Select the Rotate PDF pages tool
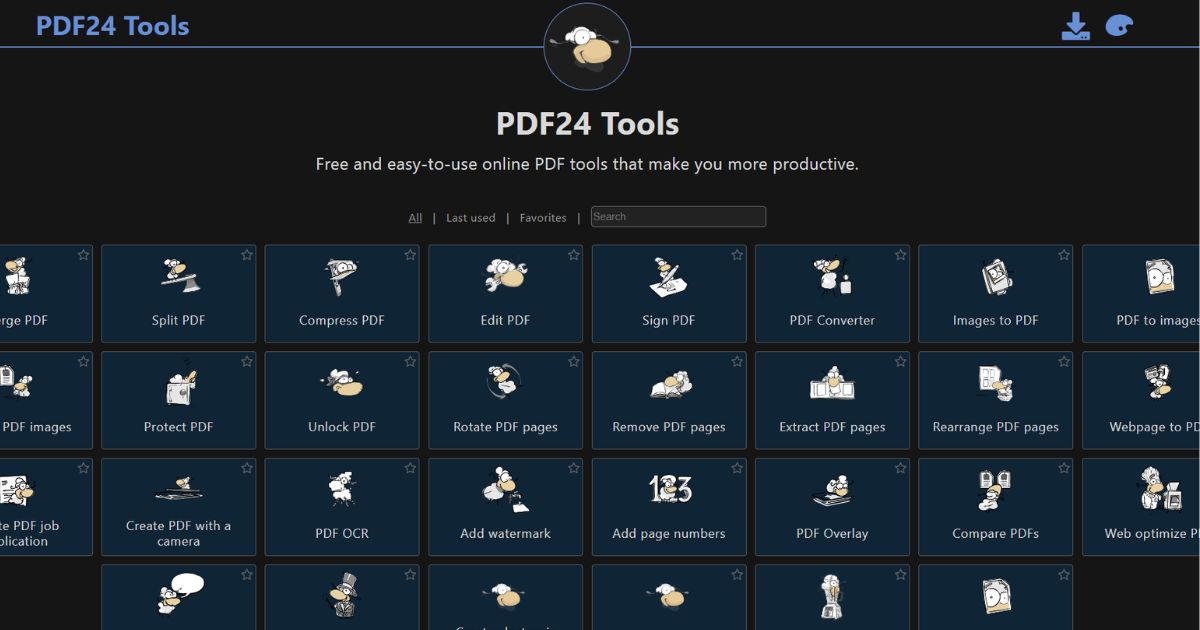The height and width of the screenshot is (630, 1200). tap(505, 400)
